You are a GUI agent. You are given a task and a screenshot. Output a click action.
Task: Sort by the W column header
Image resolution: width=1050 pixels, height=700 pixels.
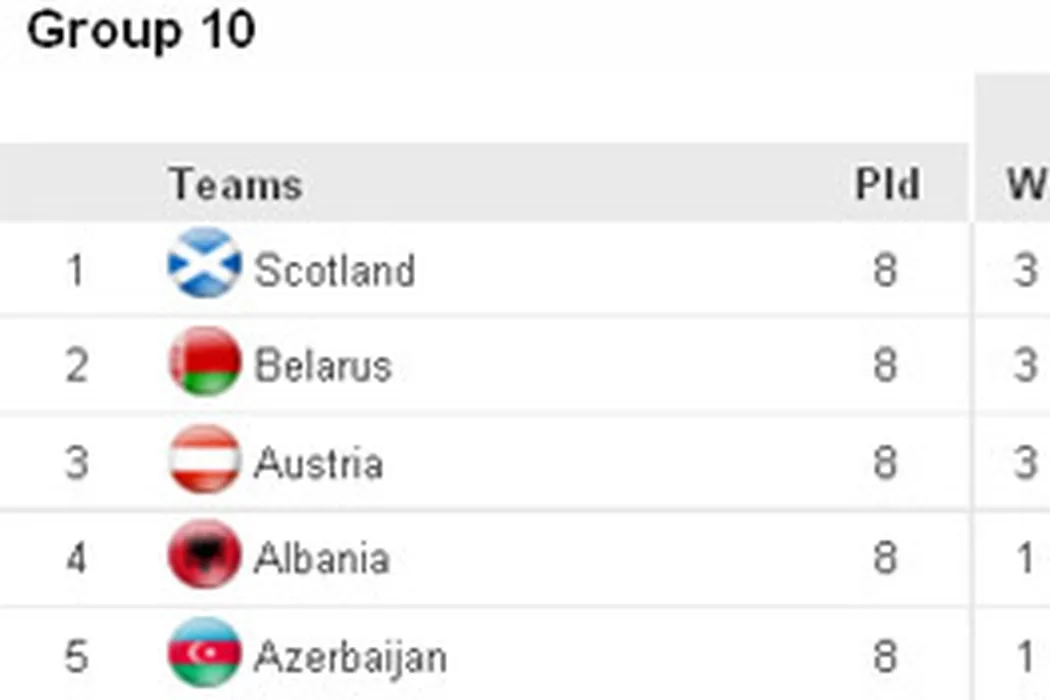point(1026,185)
